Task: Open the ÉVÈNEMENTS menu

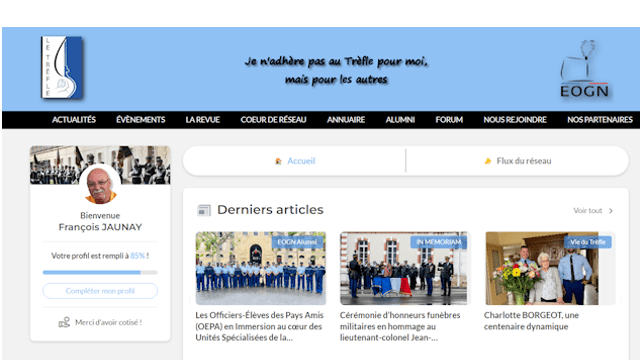Action: pyautogui.click(x=140, y=120)
